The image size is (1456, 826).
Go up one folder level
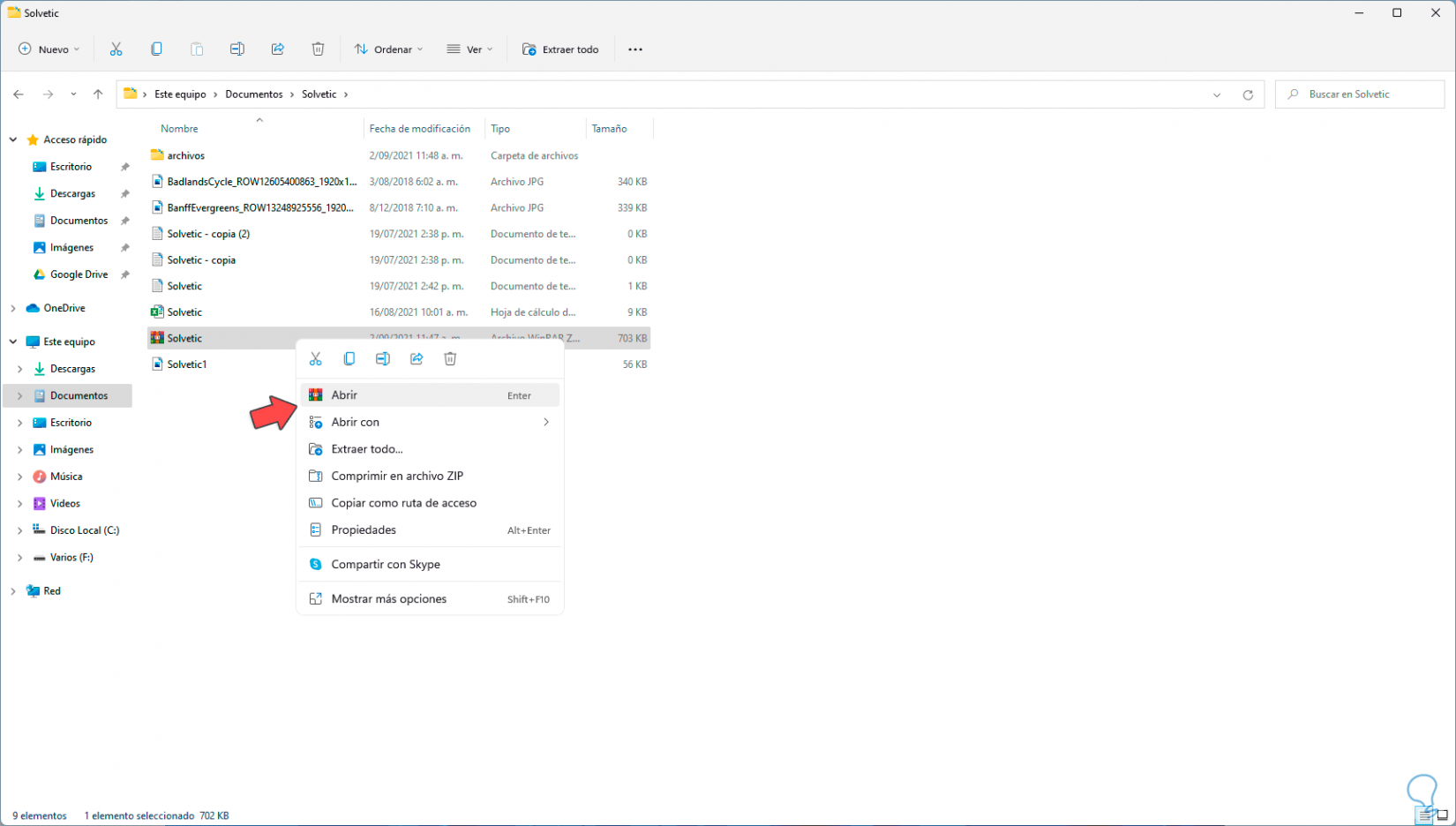(98, 94)
